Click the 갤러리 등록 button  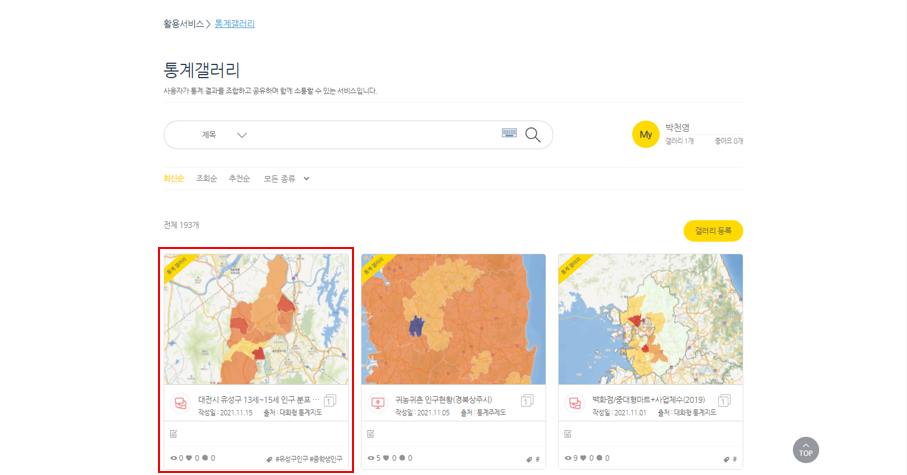[713, 231]
